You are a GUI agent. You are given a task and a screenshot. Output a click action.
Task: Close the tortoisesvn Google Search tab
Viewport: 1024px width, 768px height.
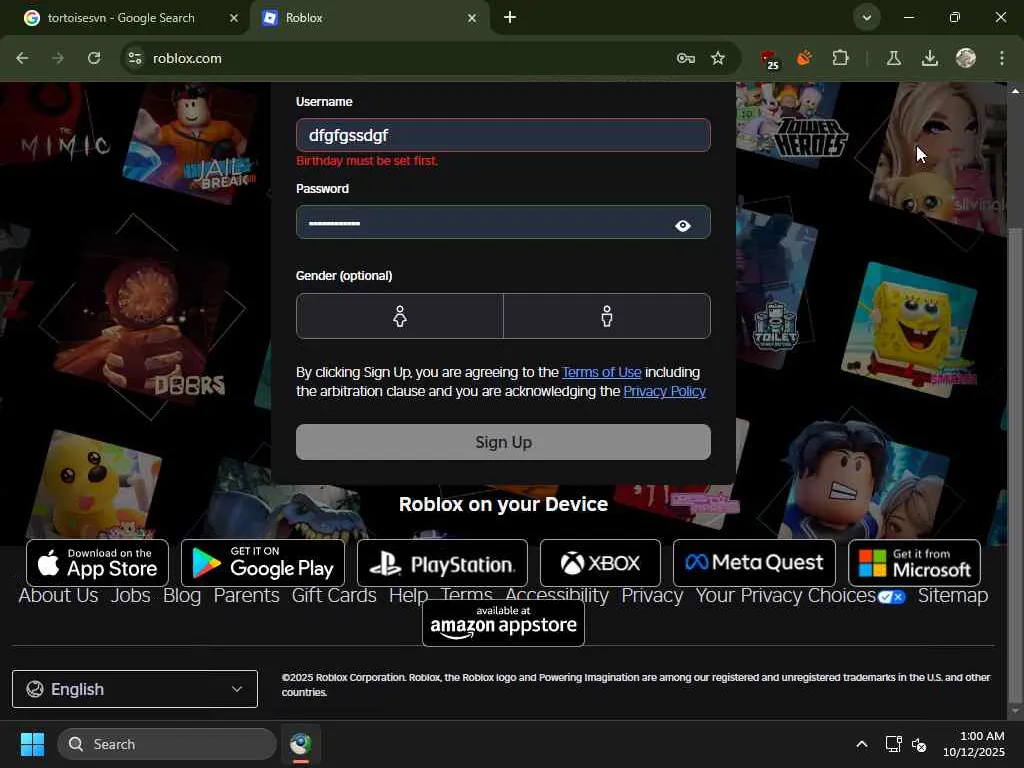[234, 18]
